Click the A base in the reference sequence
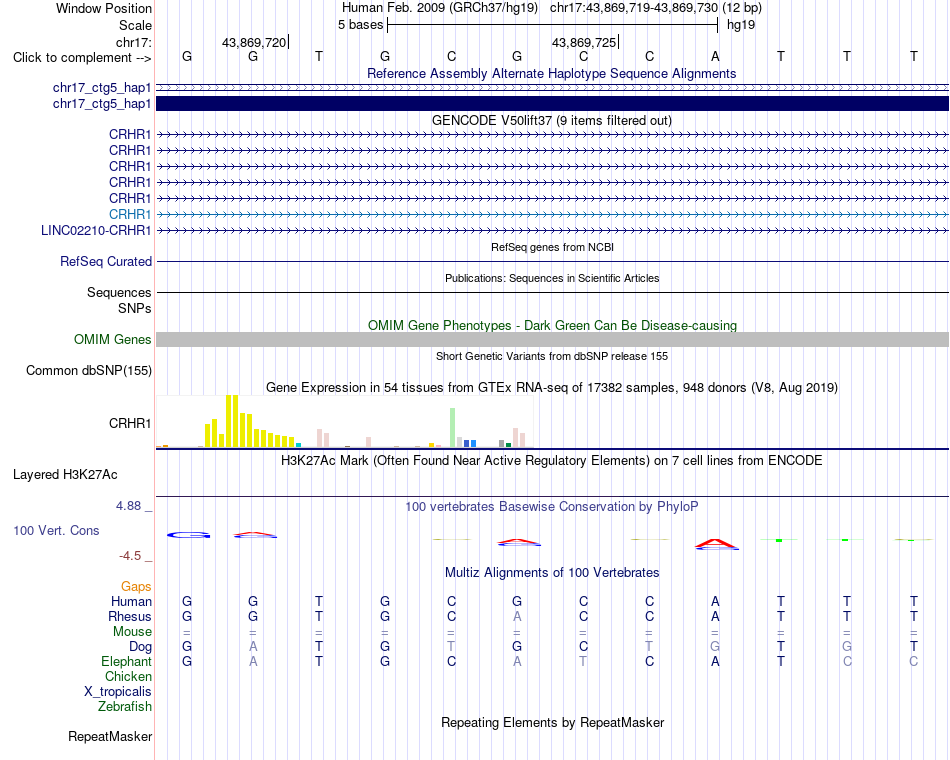Viewport: 950px width, 760px height. (x=715, y=56)
